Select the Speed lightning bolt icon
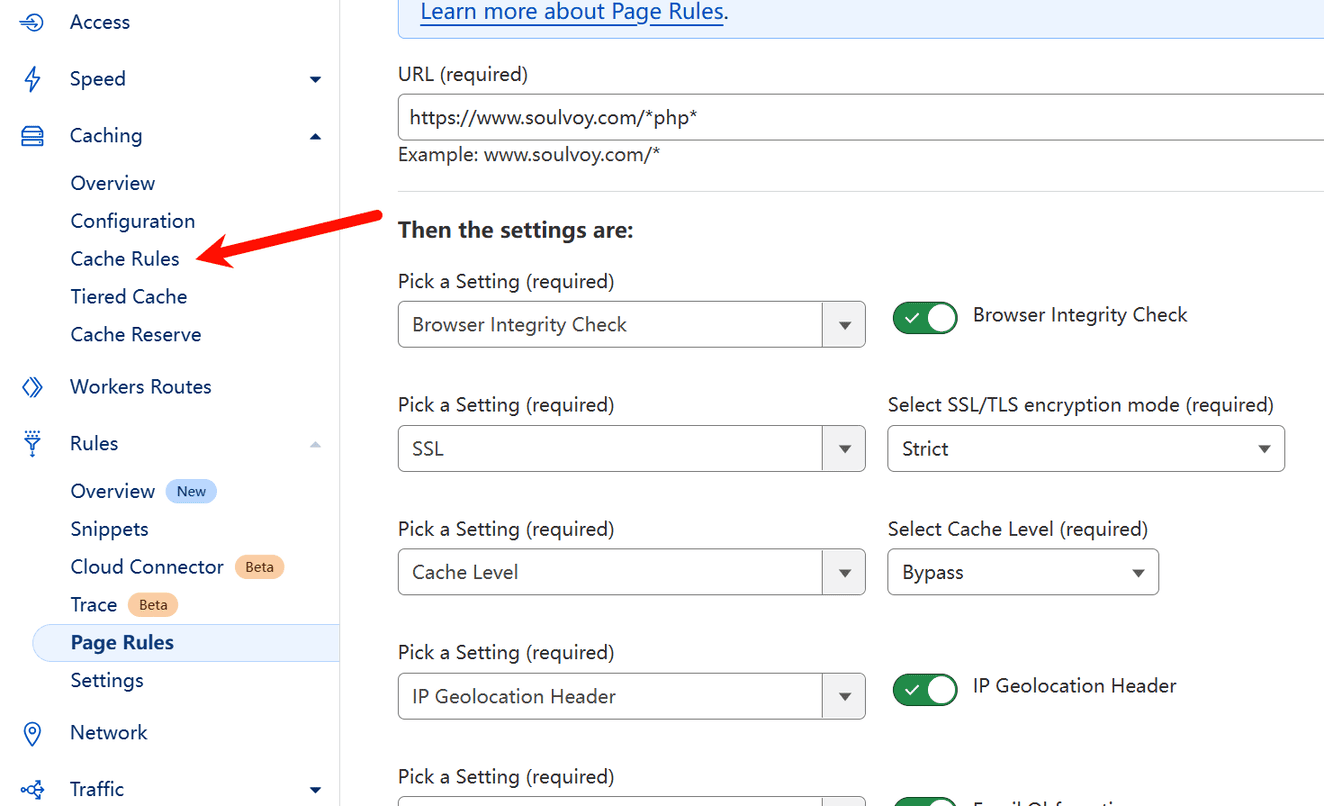The height and width of the screenshot is (806, 1324). (31, 78)
